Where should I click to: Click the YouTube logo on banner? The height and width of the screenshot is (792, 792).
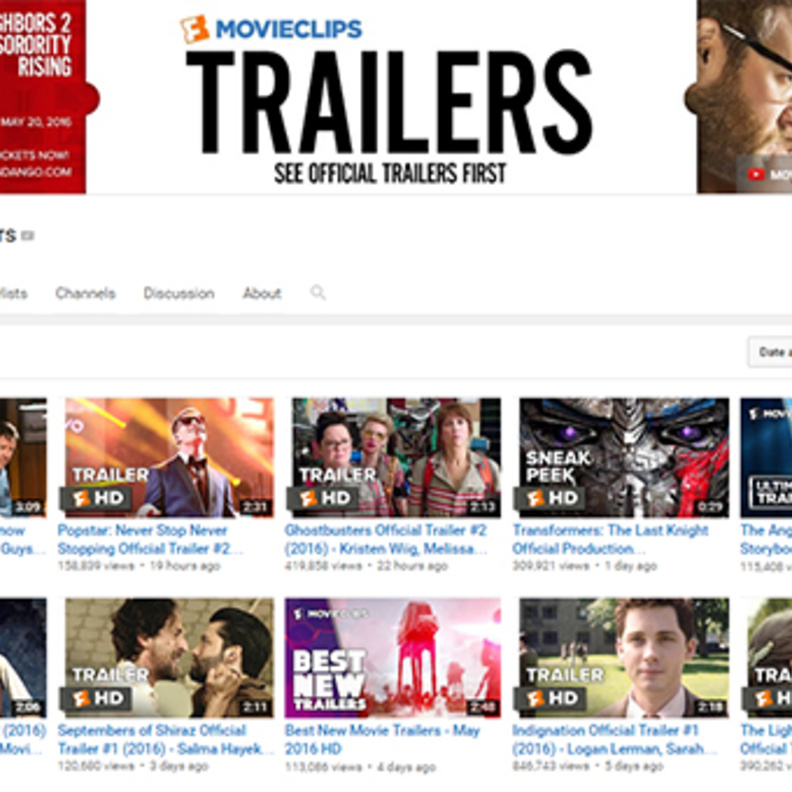tap(756, 175)
